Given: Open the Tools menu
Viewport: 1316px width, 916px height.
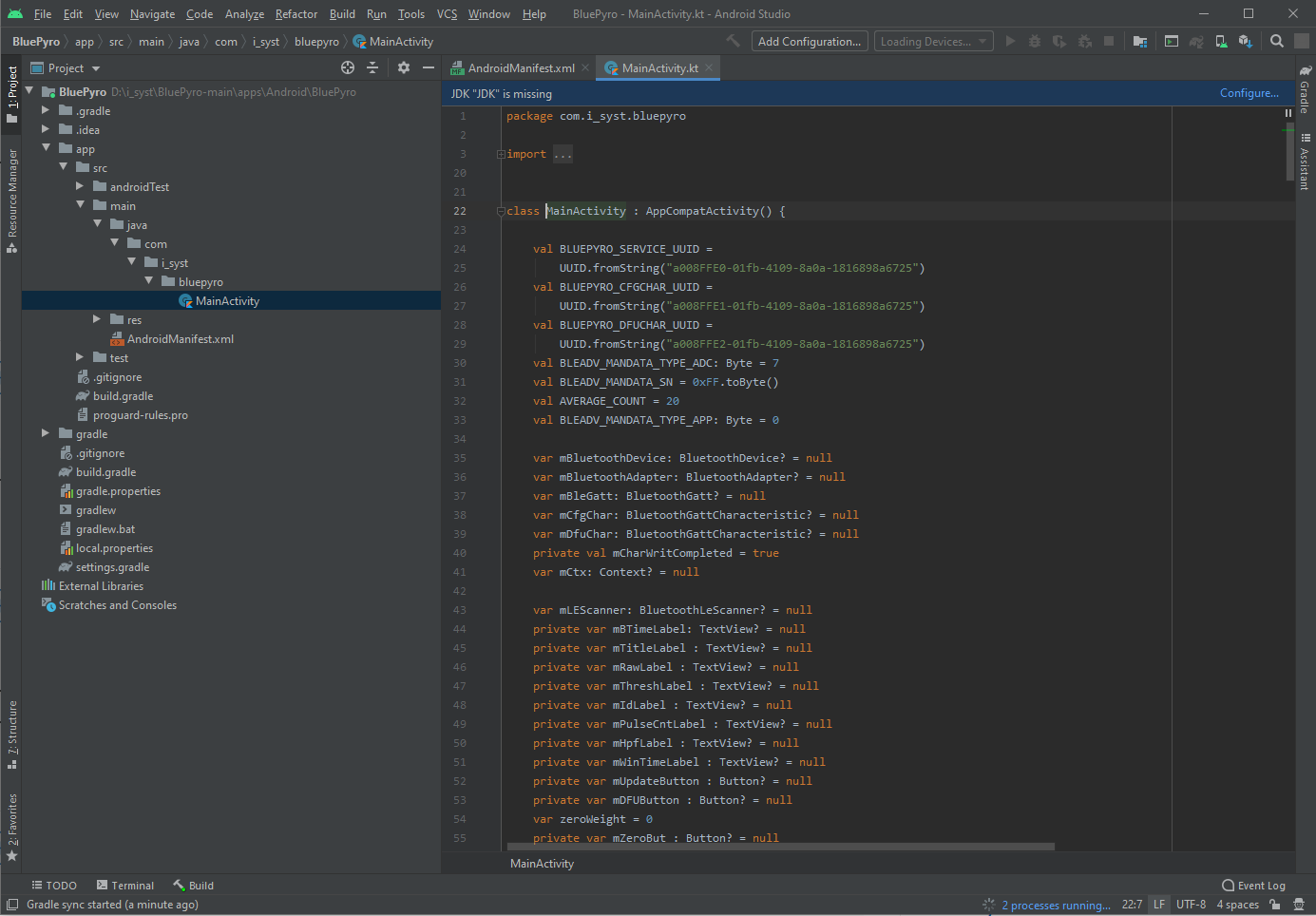Looking at the screenshot, I should (411, 13).
